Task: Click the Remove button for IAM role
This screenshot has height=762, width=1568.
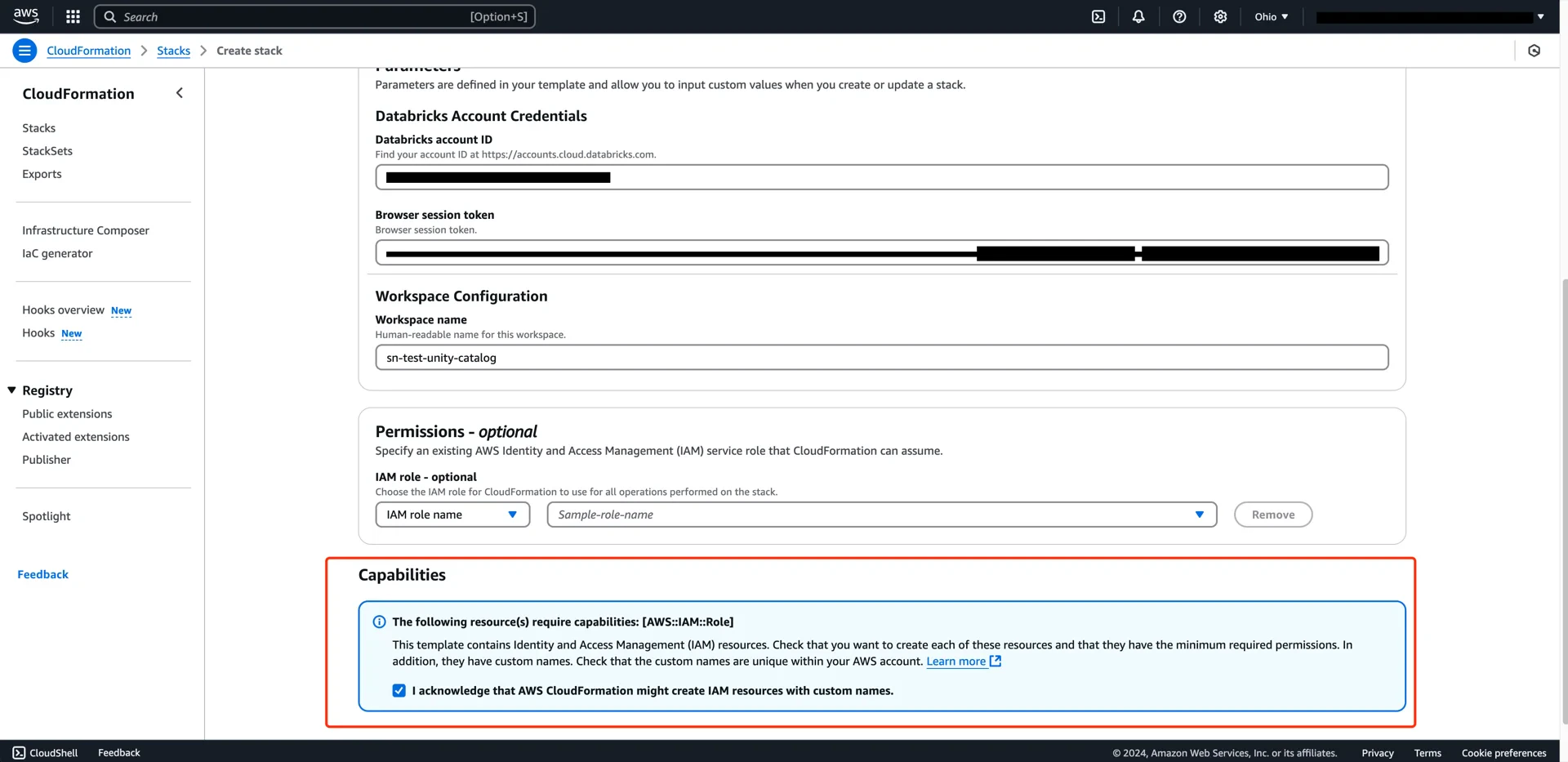Action: pos(1273,515)
